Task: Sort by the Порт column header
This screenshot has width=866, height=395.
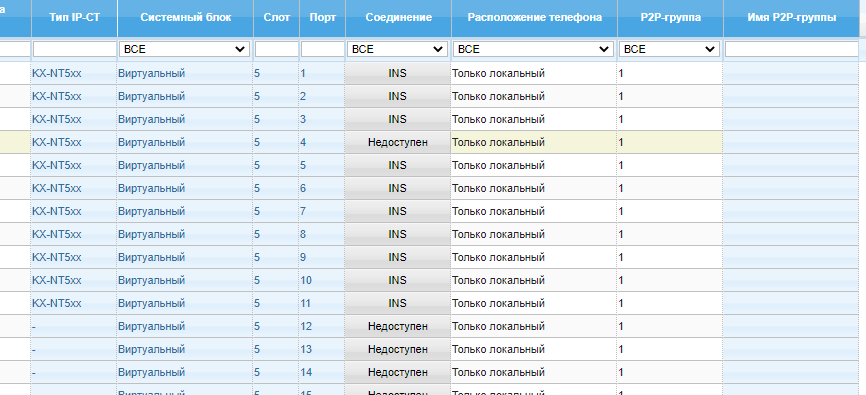Action: pyautogui.click(x=323, y=18)
